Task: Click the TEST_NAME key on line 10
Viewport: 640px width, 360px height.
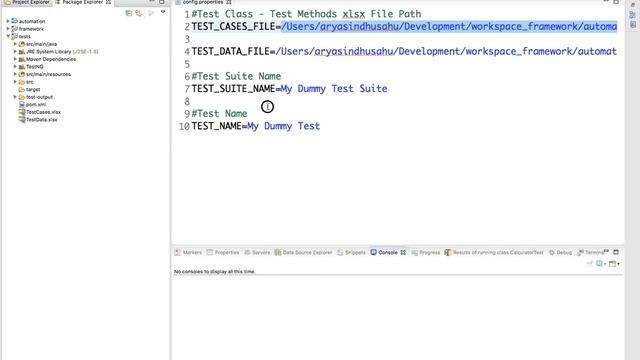Action: tap(216, 126)
